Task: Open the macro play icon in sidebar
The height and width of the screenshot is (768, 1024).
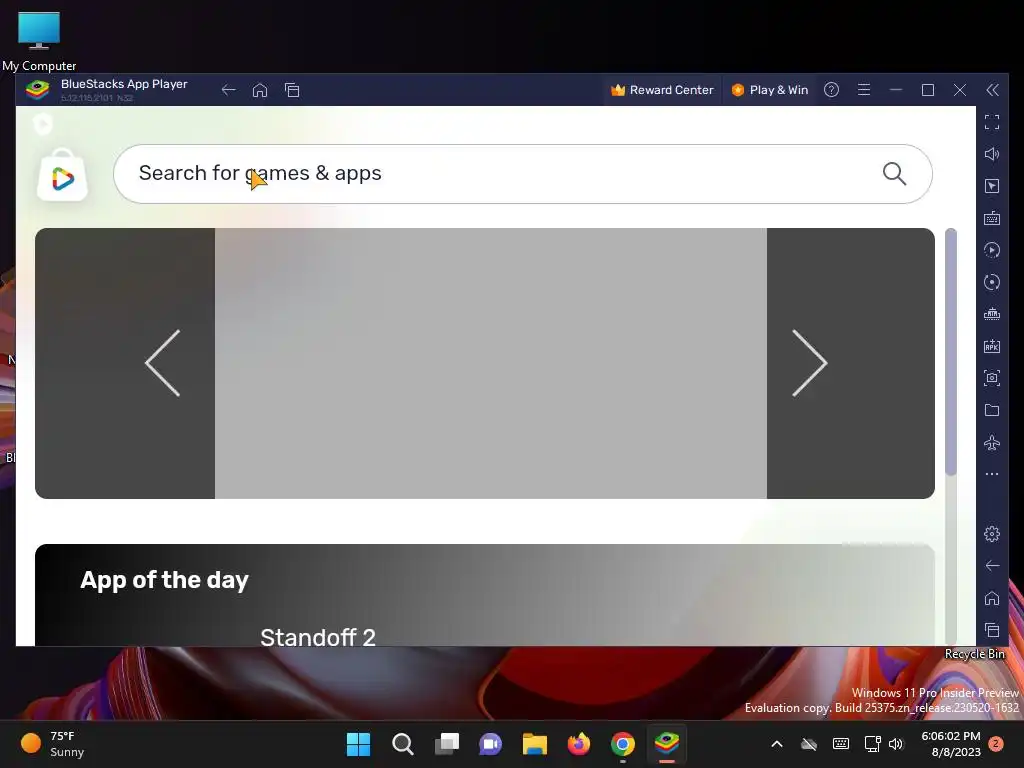Action: coord(992,250)
